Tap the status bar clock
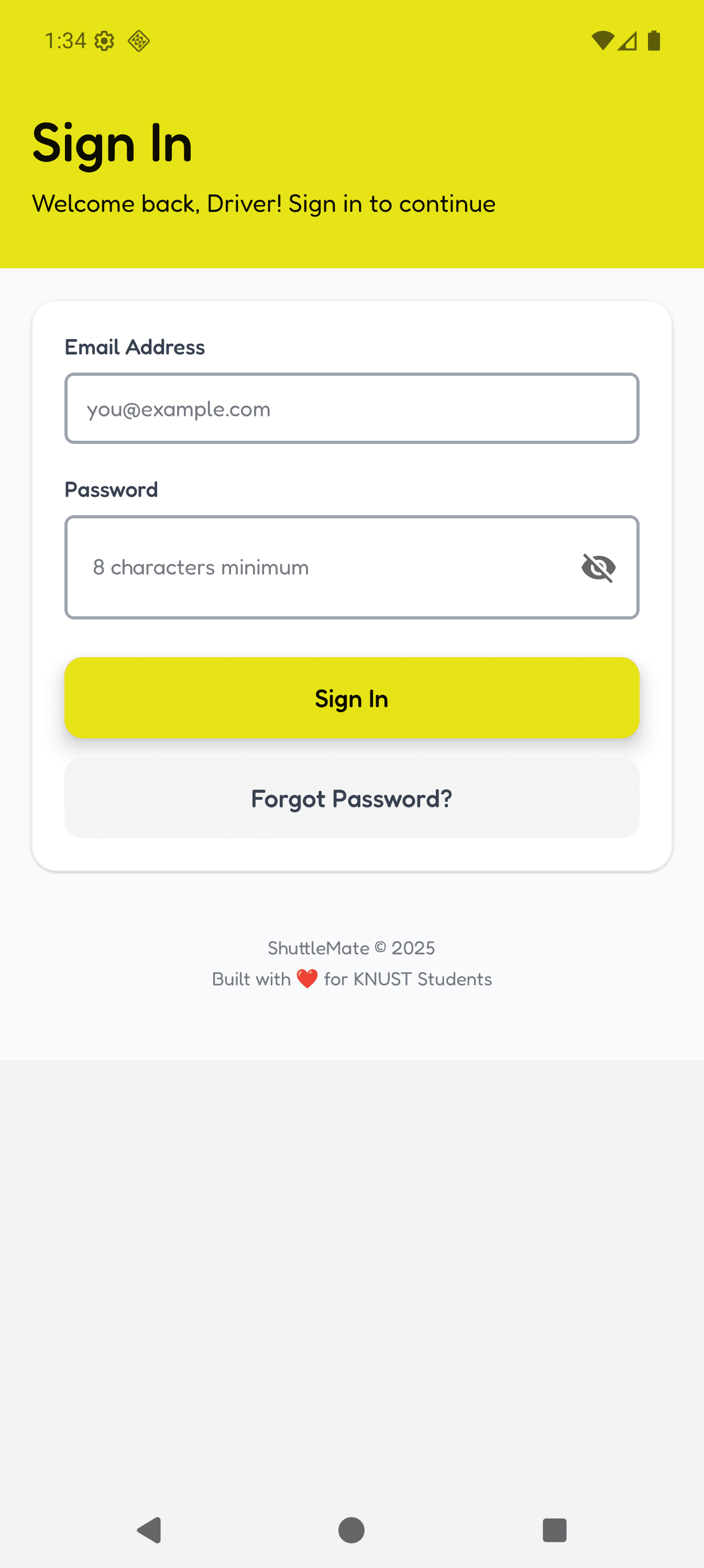 (65, 41)
